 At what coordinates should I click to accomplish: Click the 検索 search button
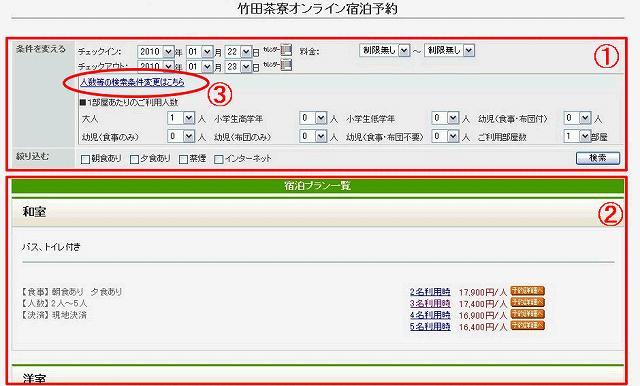pos(598,158)
